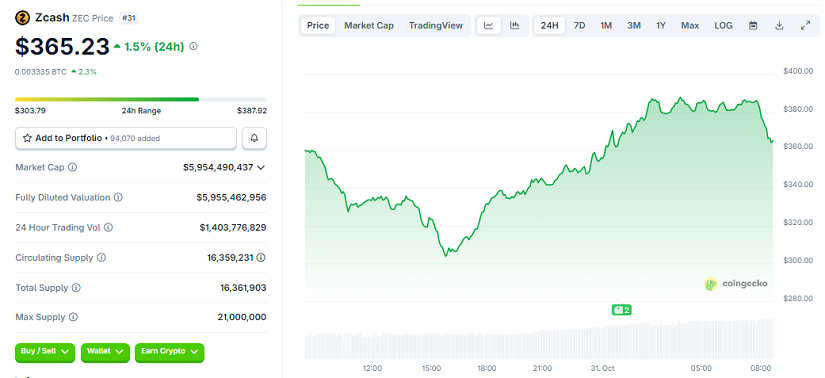
Task: Click the $5,955,462,956 valuation value
Action: point(231,197)
